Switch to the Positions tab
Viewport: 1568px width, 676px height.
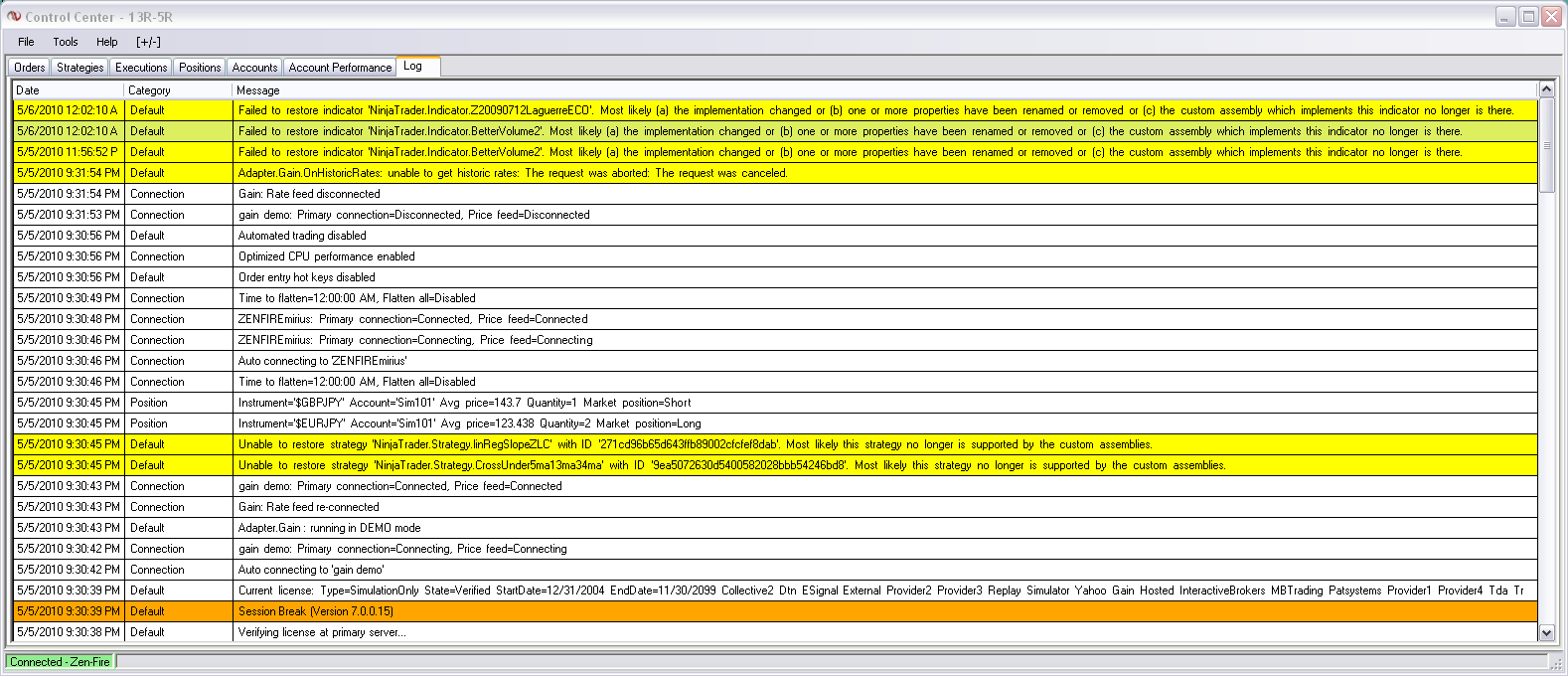click(200, 68)
